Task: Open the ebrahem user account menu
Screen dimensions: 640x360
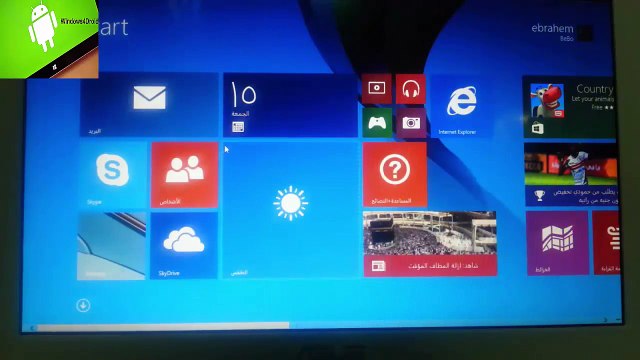Action: [x=562, y=33]
